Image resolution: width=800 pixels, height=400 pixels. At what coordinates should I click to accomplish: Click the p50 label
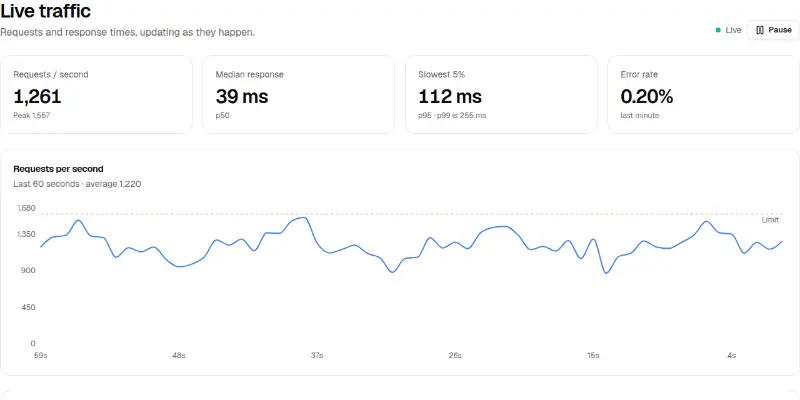[222, 116]
